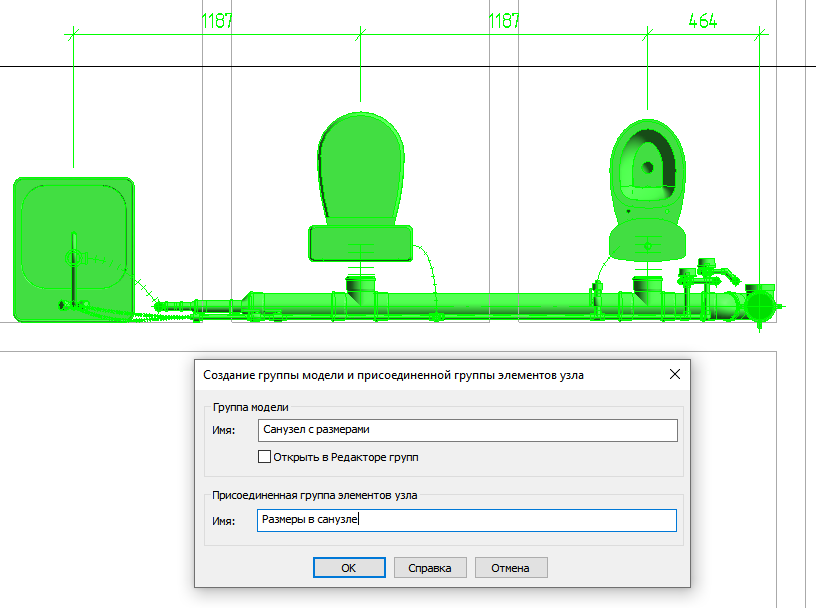Viewport: 816px width, 608px height.
Task: Select the left 1187 dimension text
Action: coord(216,21)
